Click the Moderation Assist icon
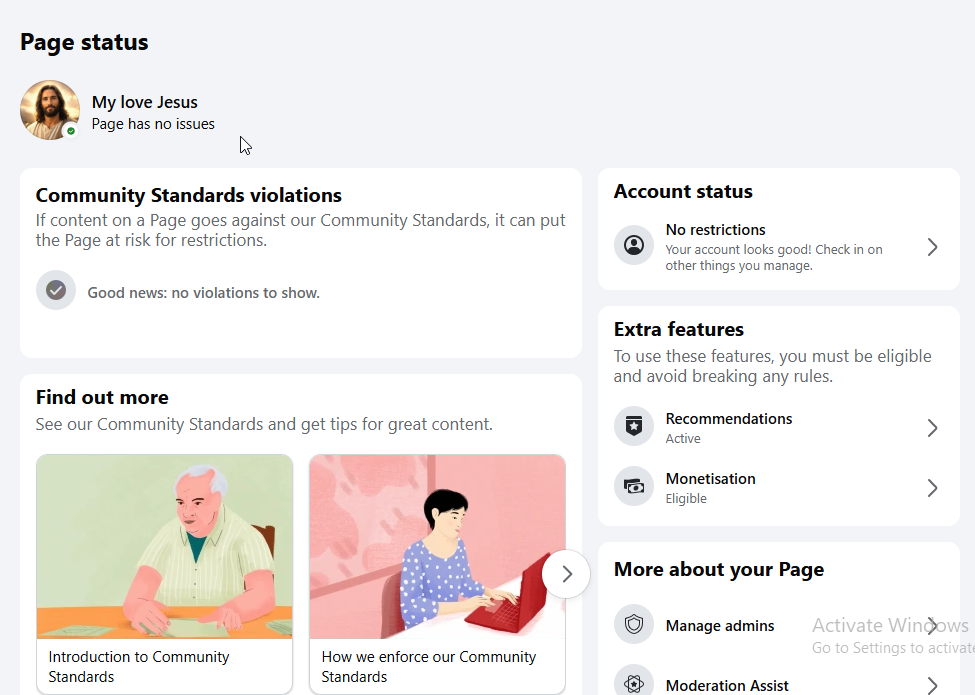This screenshot has width=975, height=695. [x=634, y=681]
